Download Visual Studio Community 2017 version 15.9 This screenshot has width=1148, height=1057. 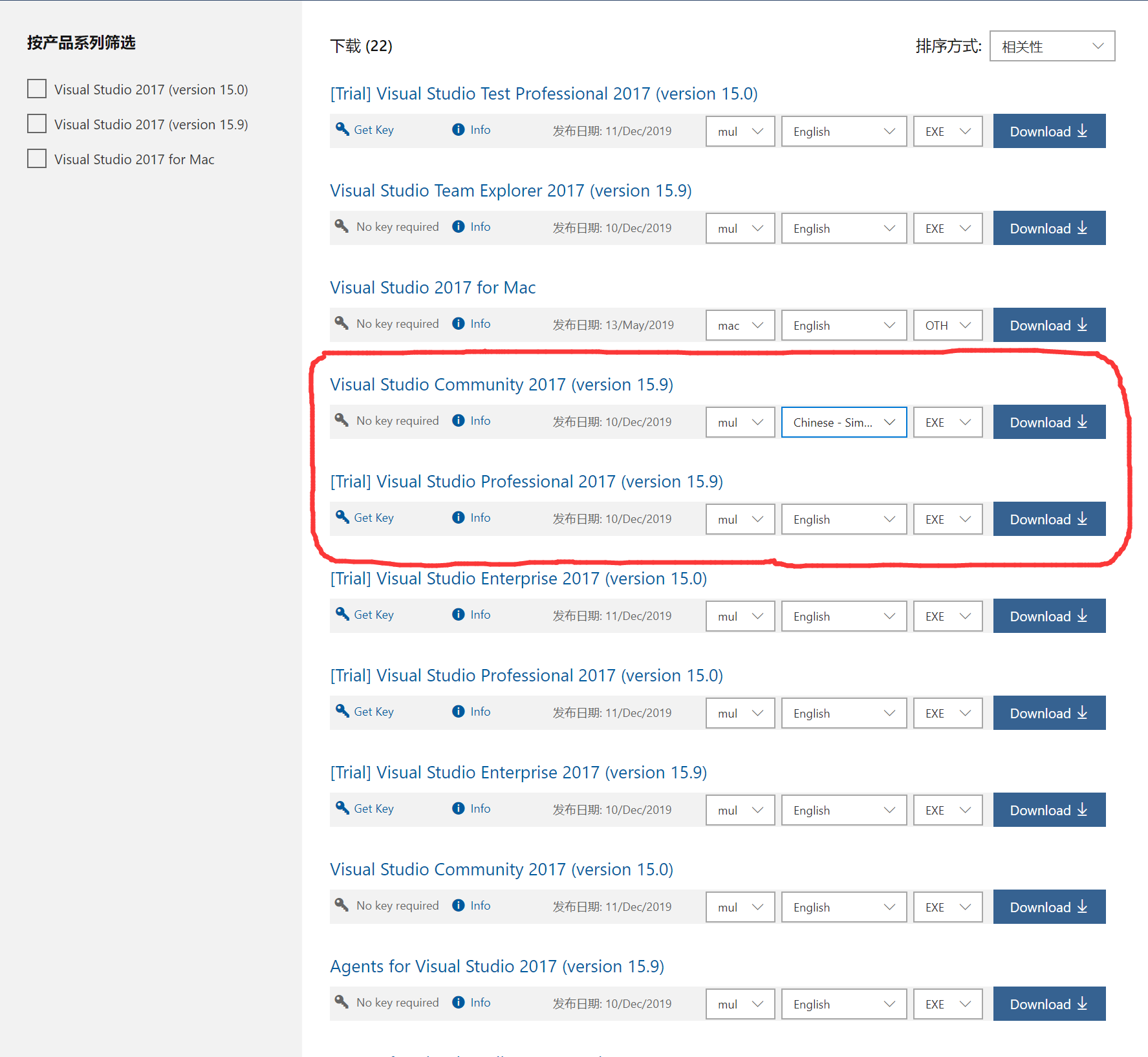(x=1048, y=422)
